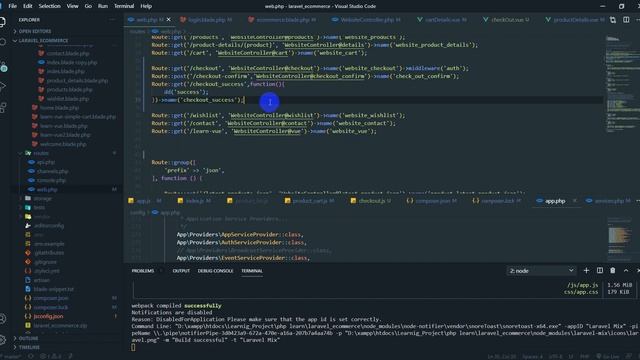Image resolution: width=640 pixels, height=360 pixels.
Task: Open jsconfig.json in explorer
Action: pos(48,316)
